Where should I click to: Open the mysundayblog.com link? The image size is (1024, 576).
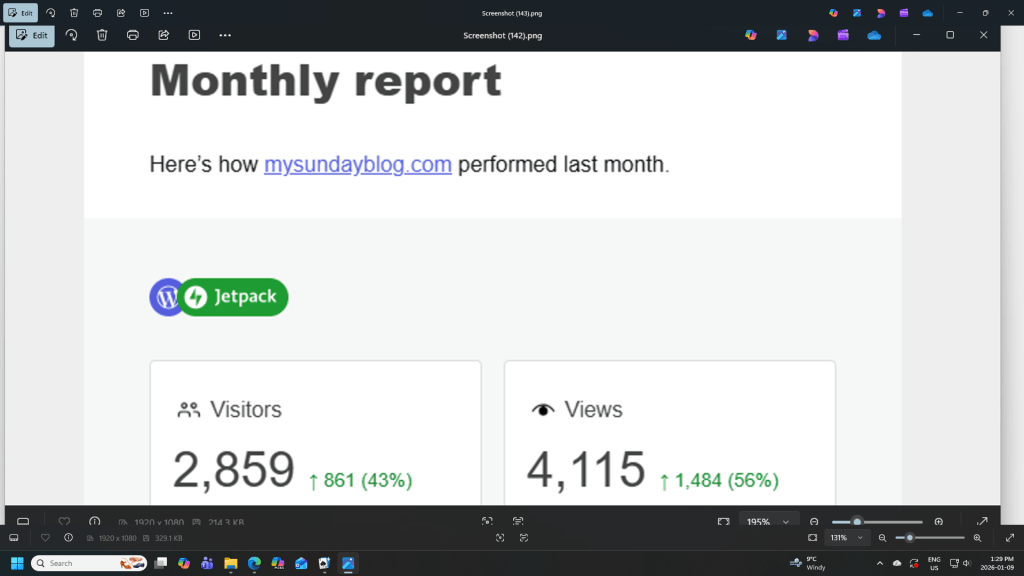coord(357,164)
